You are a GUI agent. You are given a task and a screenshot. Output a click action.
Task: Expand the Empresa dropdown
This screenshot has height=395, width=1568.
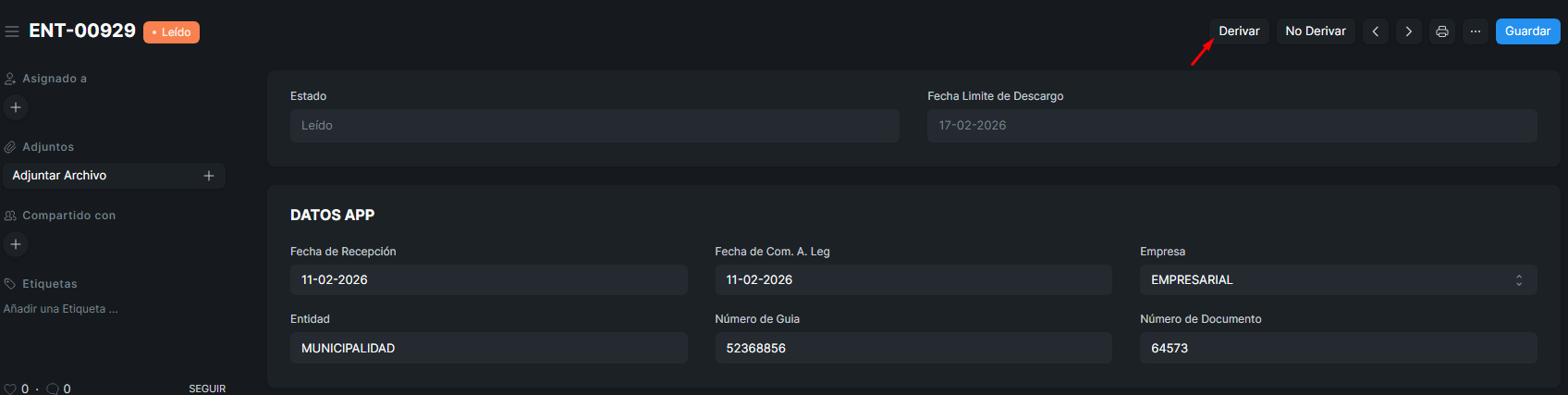[x=1338, y=280]
